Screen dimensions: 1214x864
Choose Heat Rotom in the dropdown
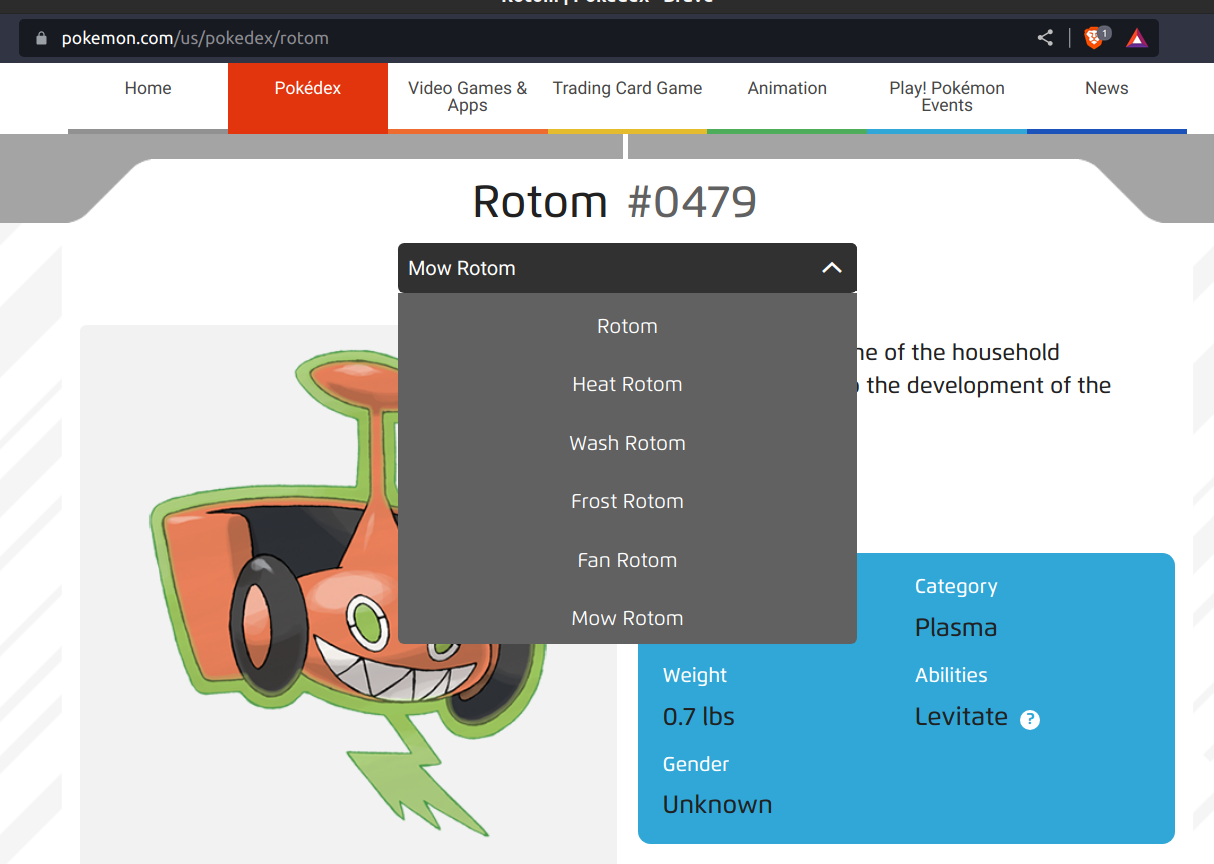tap(627, 384)
